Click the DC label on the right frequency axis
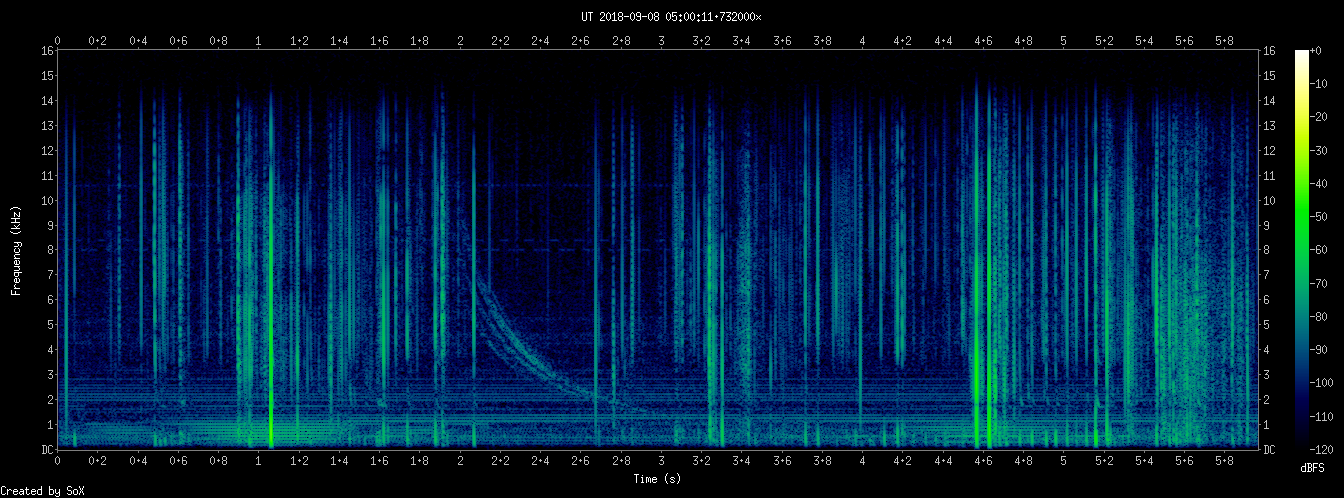This screenshot has height=498, width=1344. [x=1270, y=449]
